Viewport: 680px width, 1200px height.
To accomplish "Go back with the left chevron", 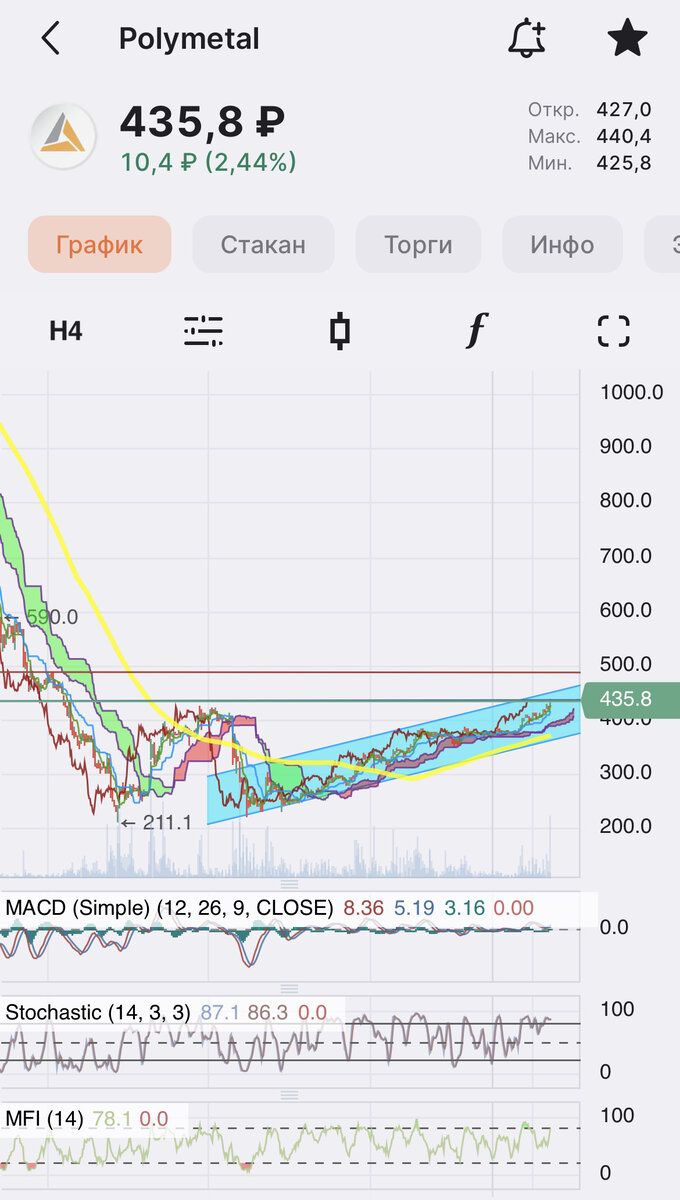I will tap(50, 39).
